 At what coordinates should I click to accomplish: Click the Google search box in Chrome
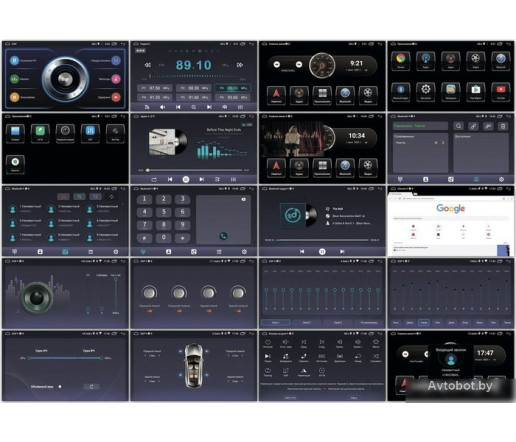pyautogui.click(x=451, y=218)
